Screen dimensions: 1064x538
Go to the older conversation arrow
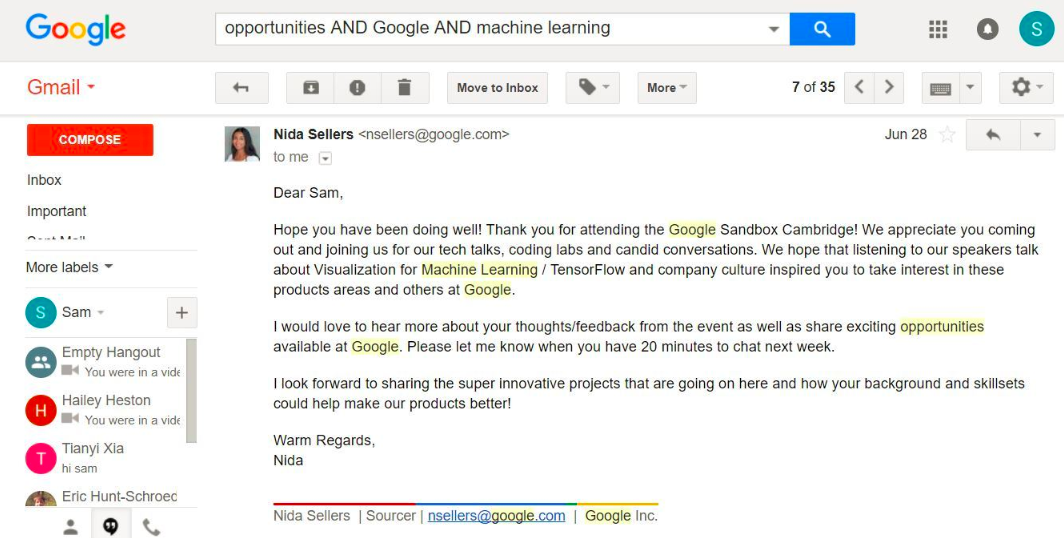(x=889, y=88)
